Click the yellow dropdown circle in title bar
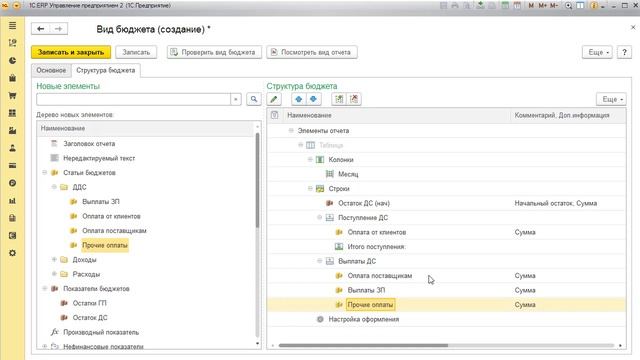 coord(16,6)
